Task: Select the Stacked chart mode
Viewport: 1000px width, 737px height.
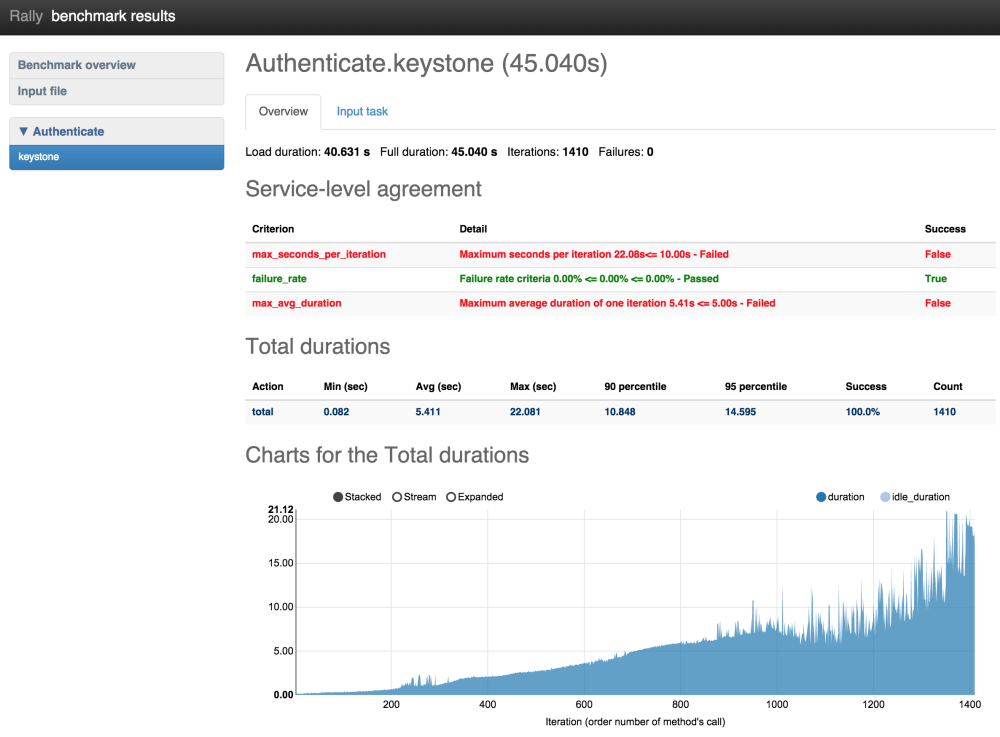Action: coord(357,497)
